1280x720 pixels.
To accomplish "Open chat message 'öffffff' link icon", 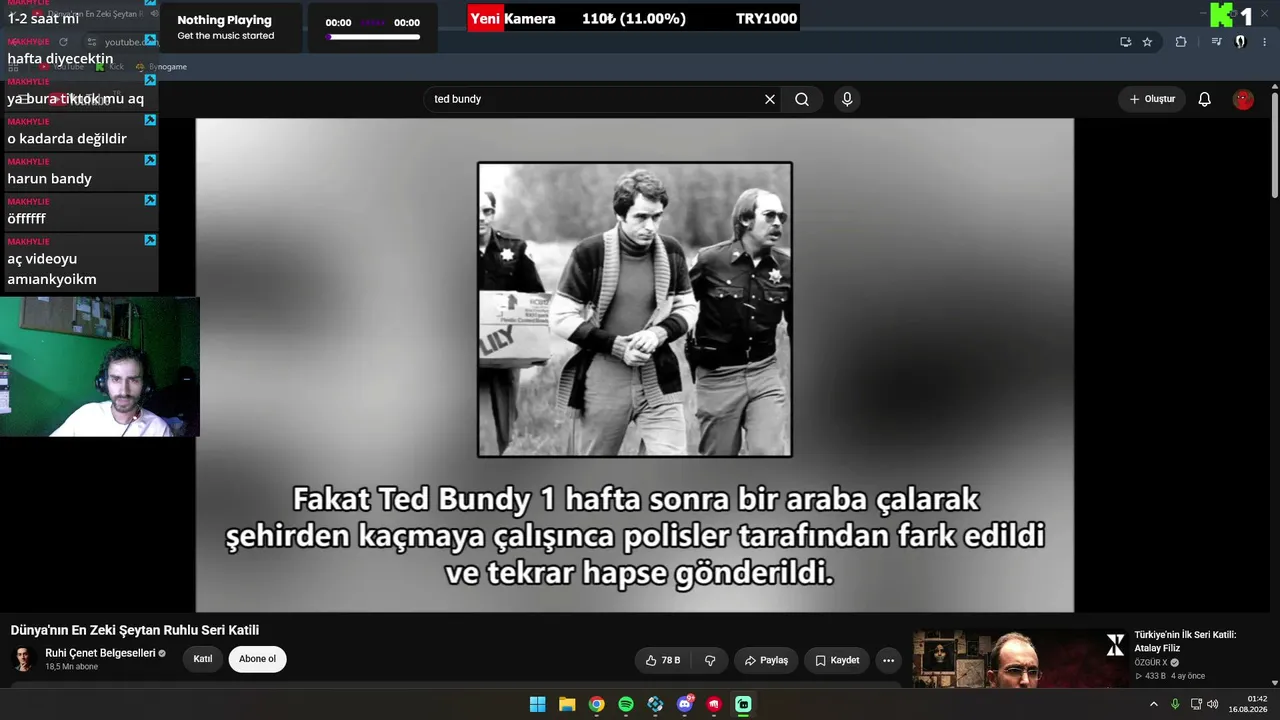I will pos(150,200).
